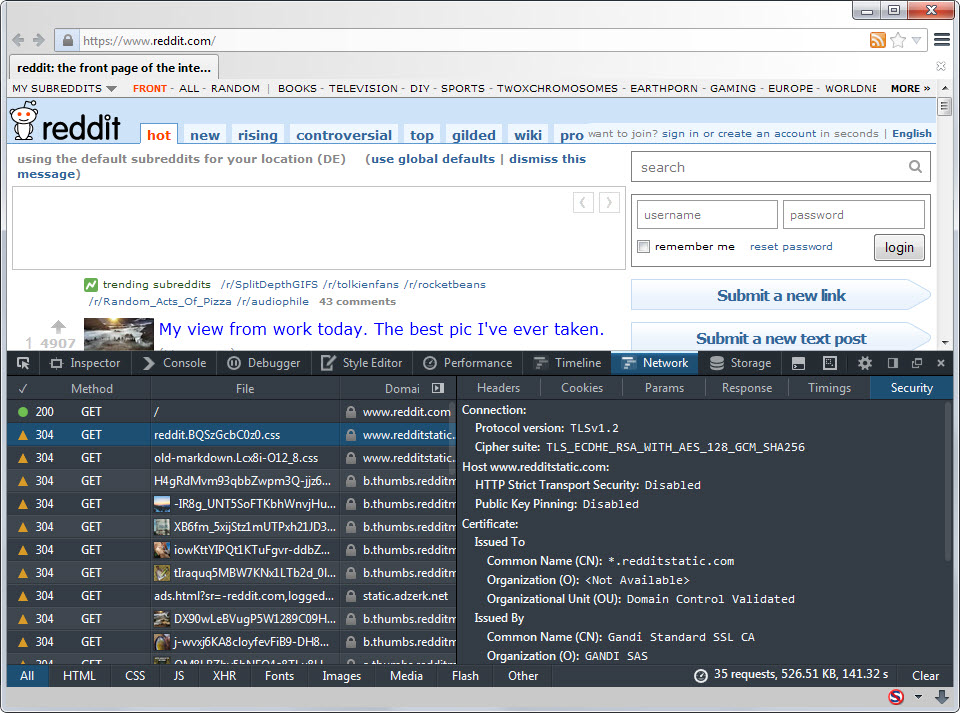Pop devtools out to separate window

pyautogui.click(x=917, y=363)
